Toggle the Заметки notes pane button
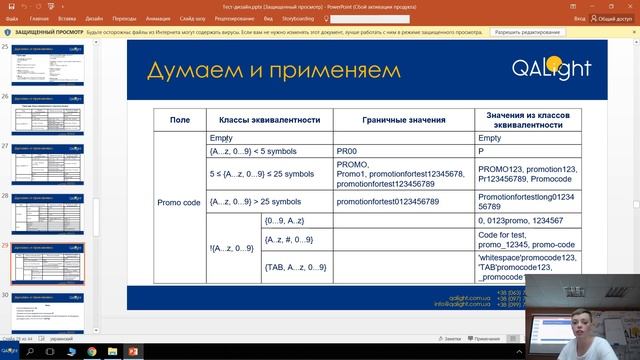The height and width of the screenshot is (360, 640). coord(449,339)
